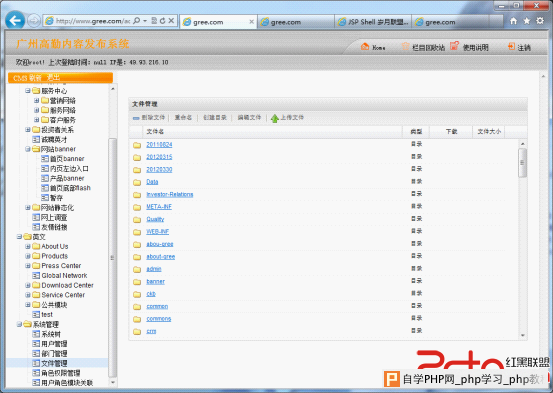553x393 pixels.
Task: Click 重命名 in file toolbar
Action: point(183,117)
